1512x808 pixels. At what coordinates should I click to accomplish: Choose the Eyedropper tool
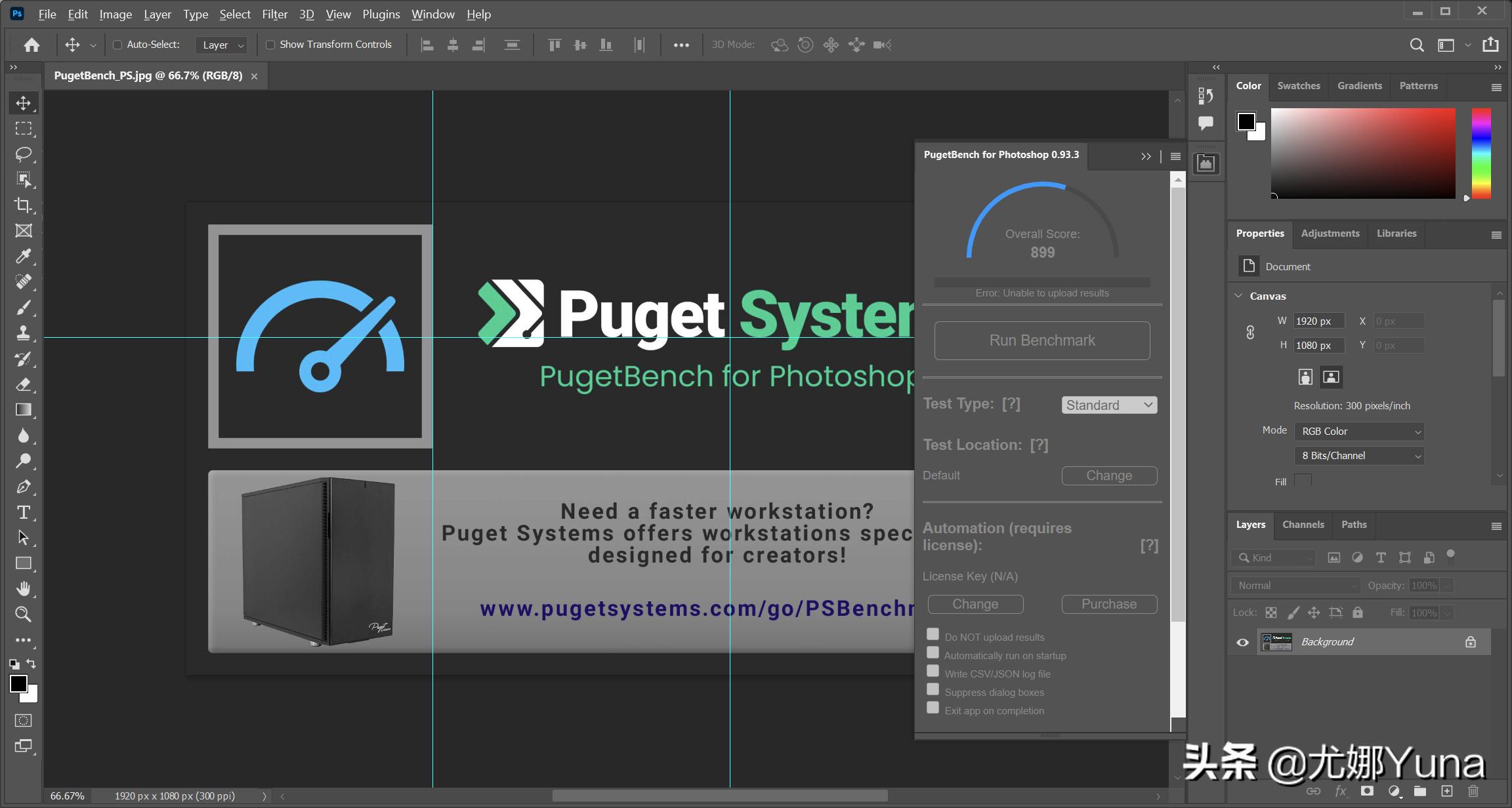click(23, 256)
